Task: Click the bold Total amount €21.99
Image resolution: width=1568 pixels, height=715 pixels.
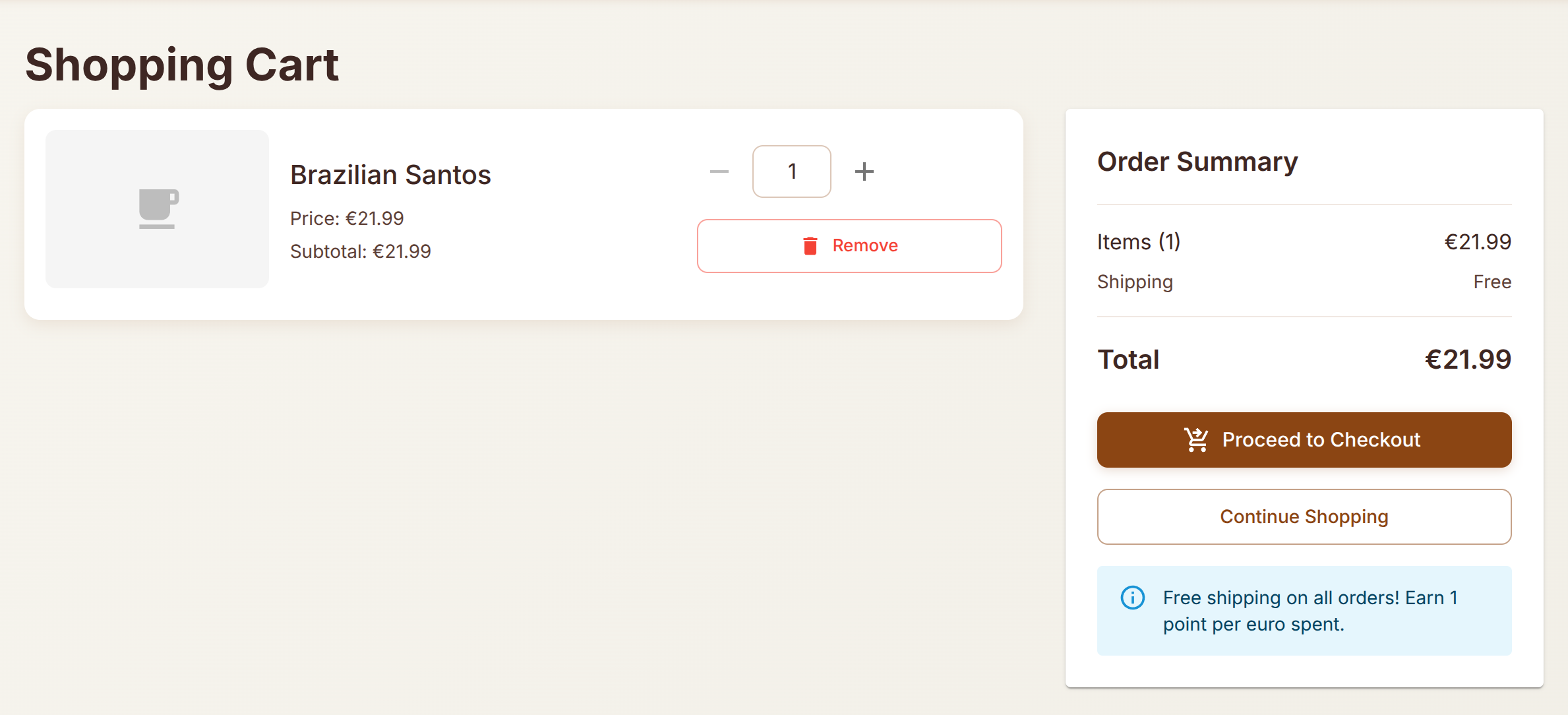Action: coord(1467,359)
